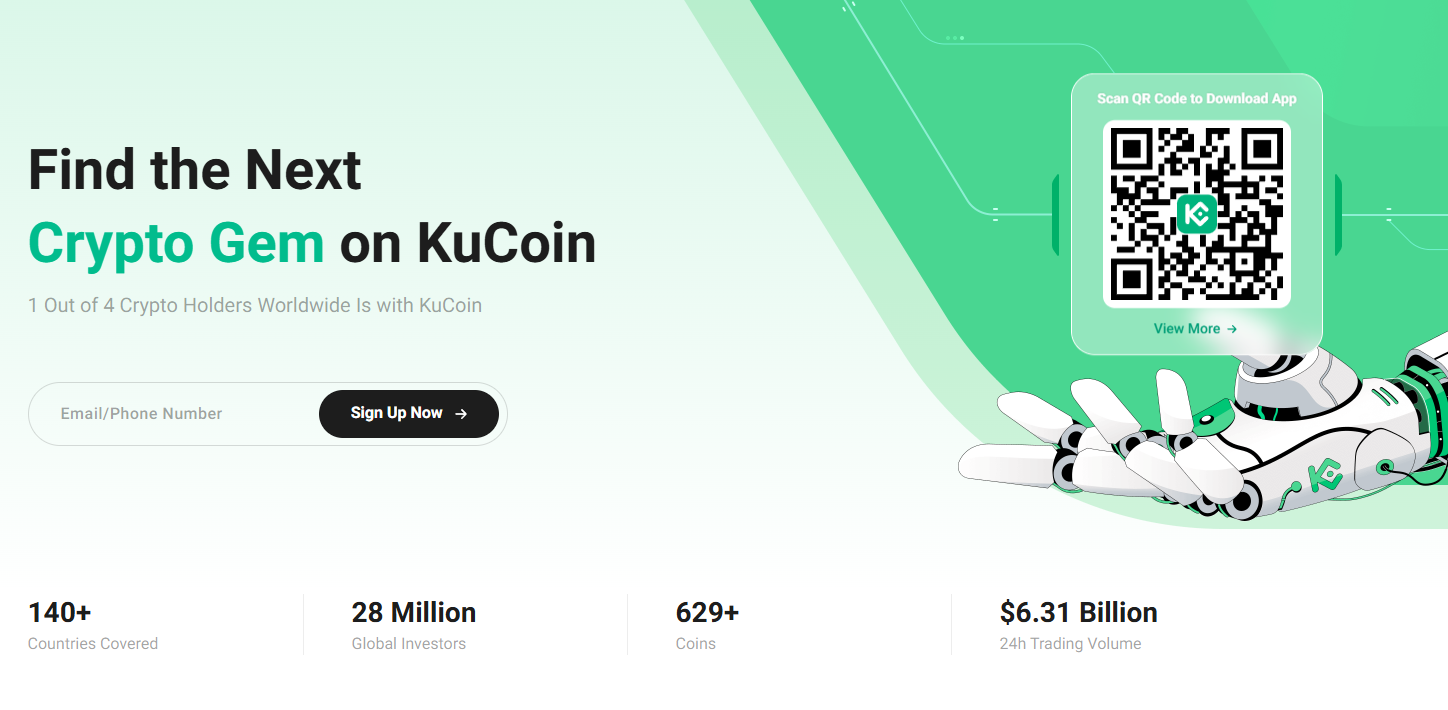Click the QR code's top-right corner square

point(1261,149)
